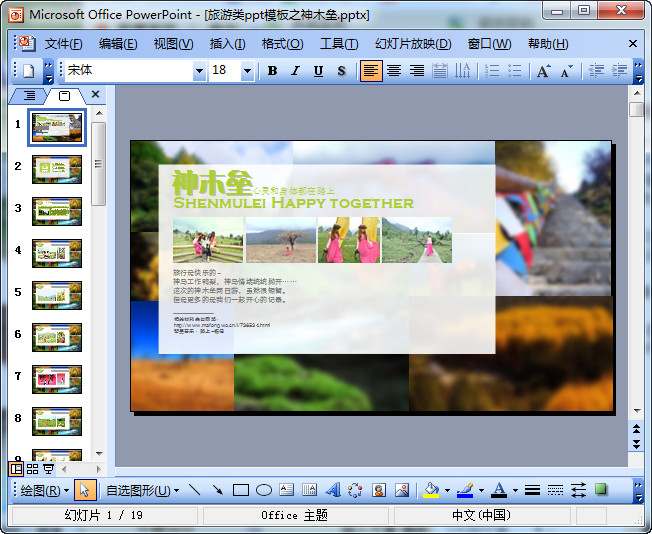Choose a line style
Image resolution: width=652 pixels, height=534 pixels.
click(532, 490)
